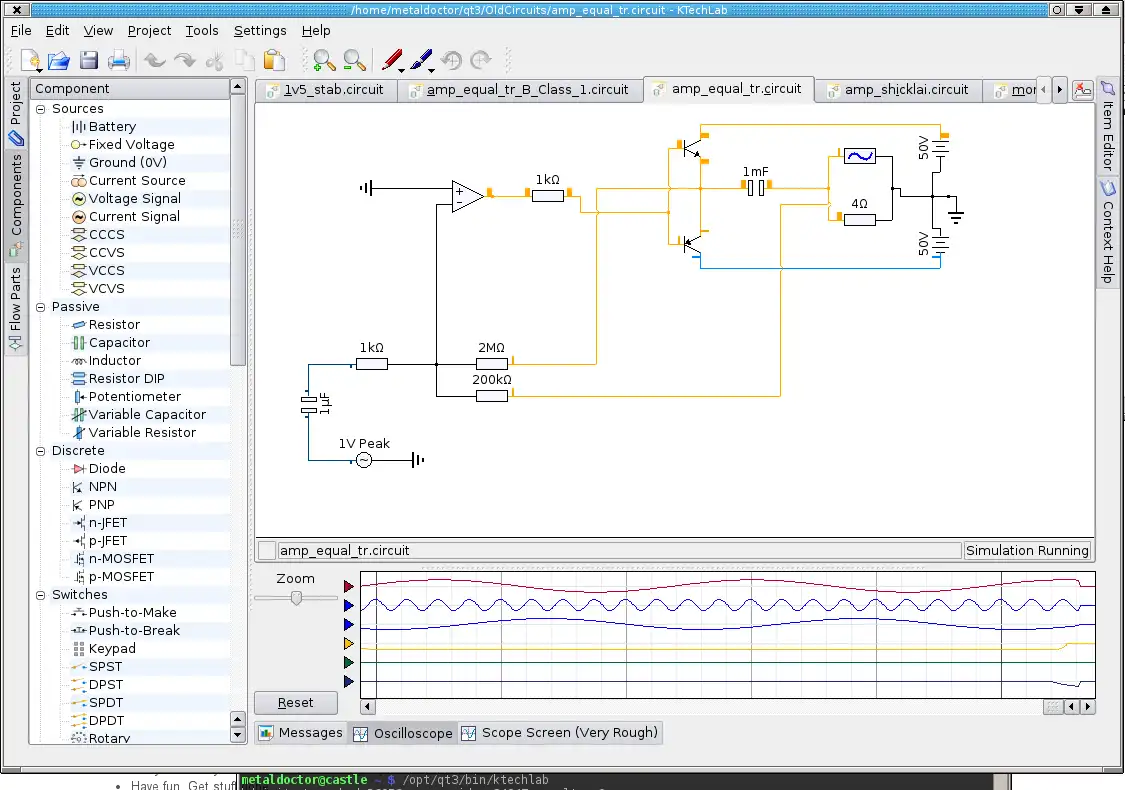
Task: Rotate the item clockwise
Action: pyautogui.click(x=481, y=60)
